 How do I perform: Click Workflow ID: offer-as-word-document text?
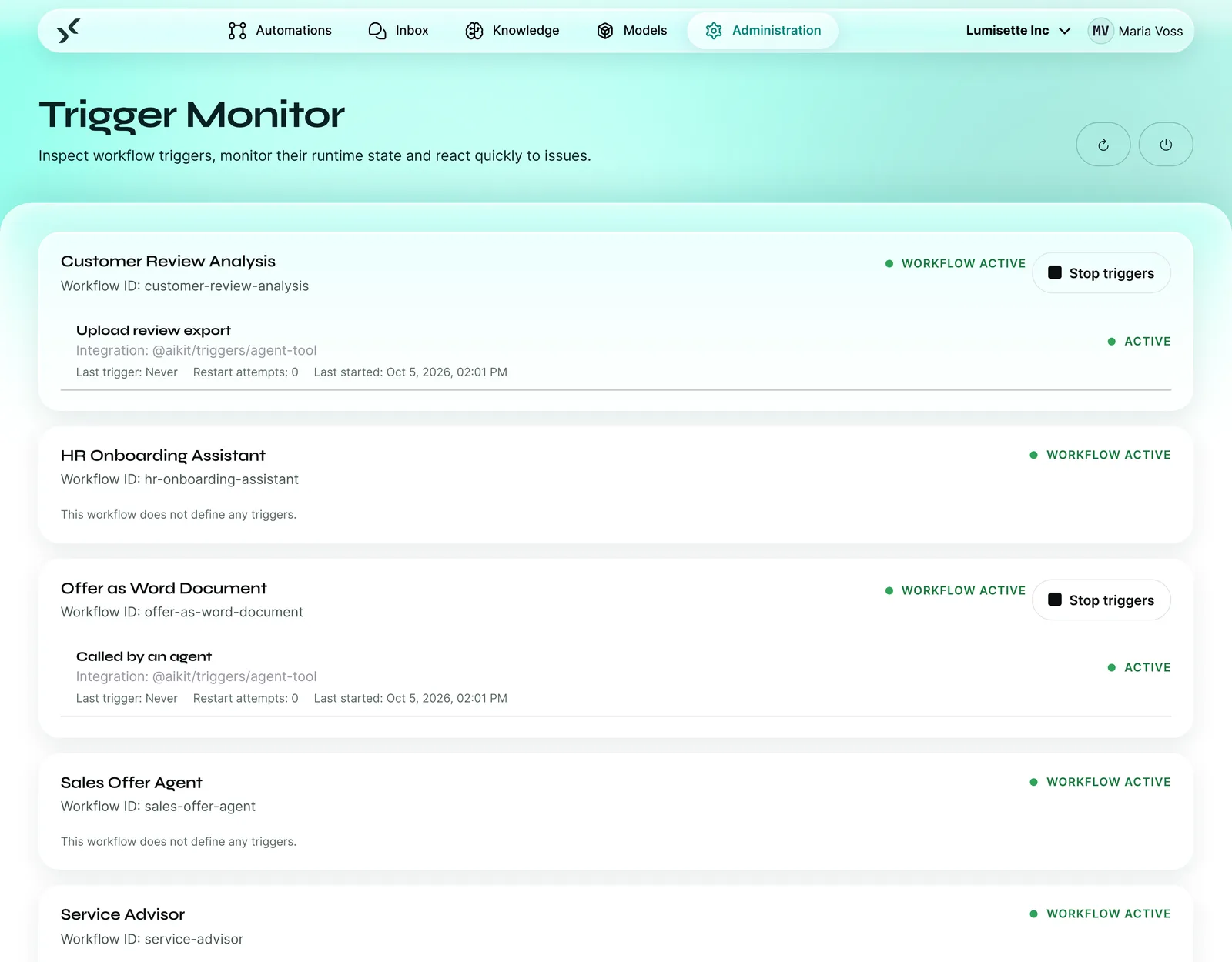click(x=182, y=613)
